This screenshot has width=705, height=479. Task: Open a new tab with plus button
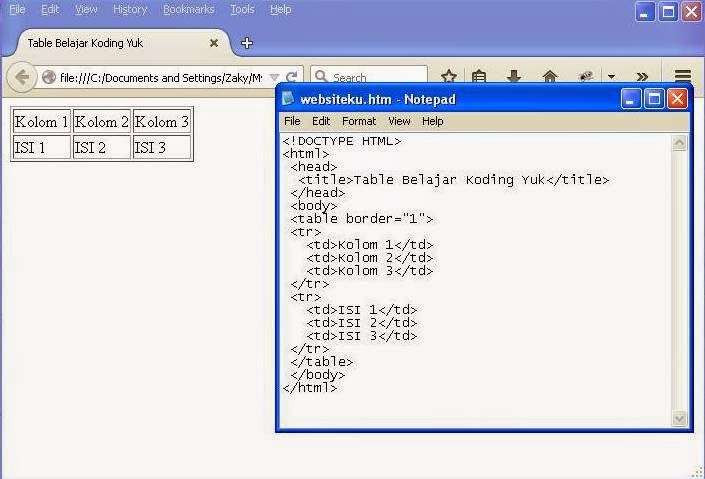click(246, 43)
